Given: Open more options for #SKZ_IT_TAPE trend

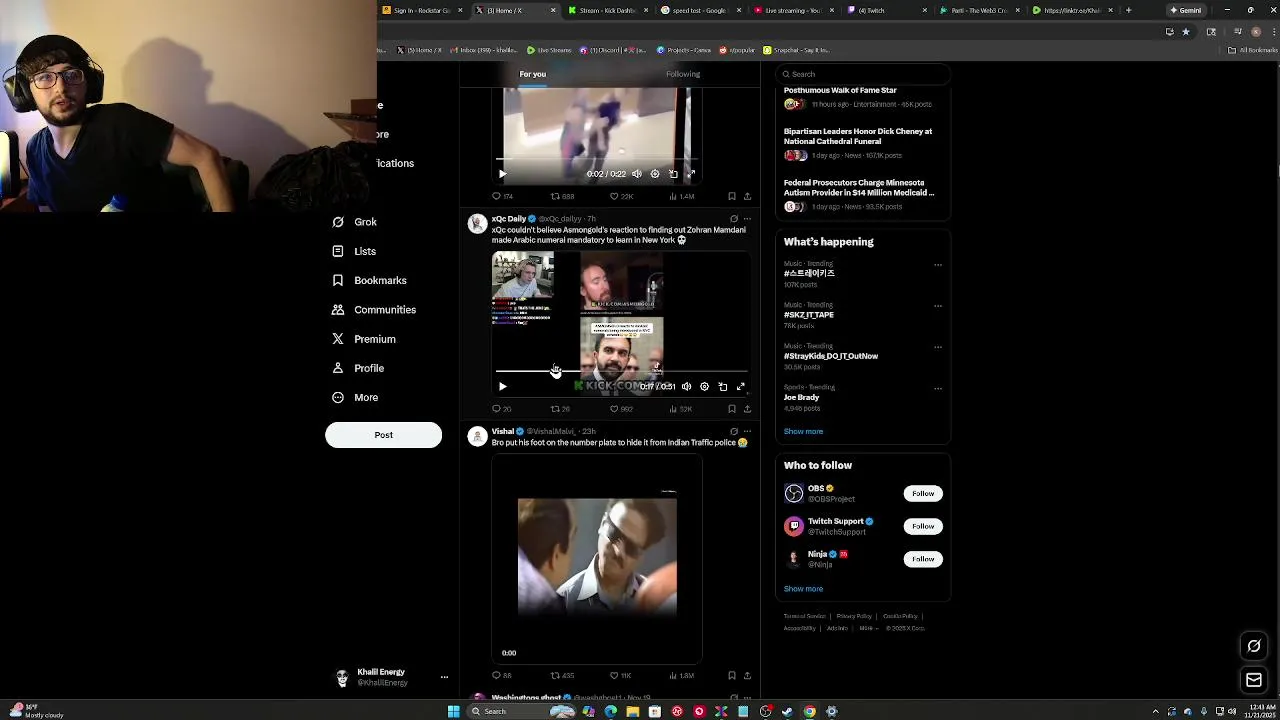Looking at the screenshot, I should coord(938,306).
